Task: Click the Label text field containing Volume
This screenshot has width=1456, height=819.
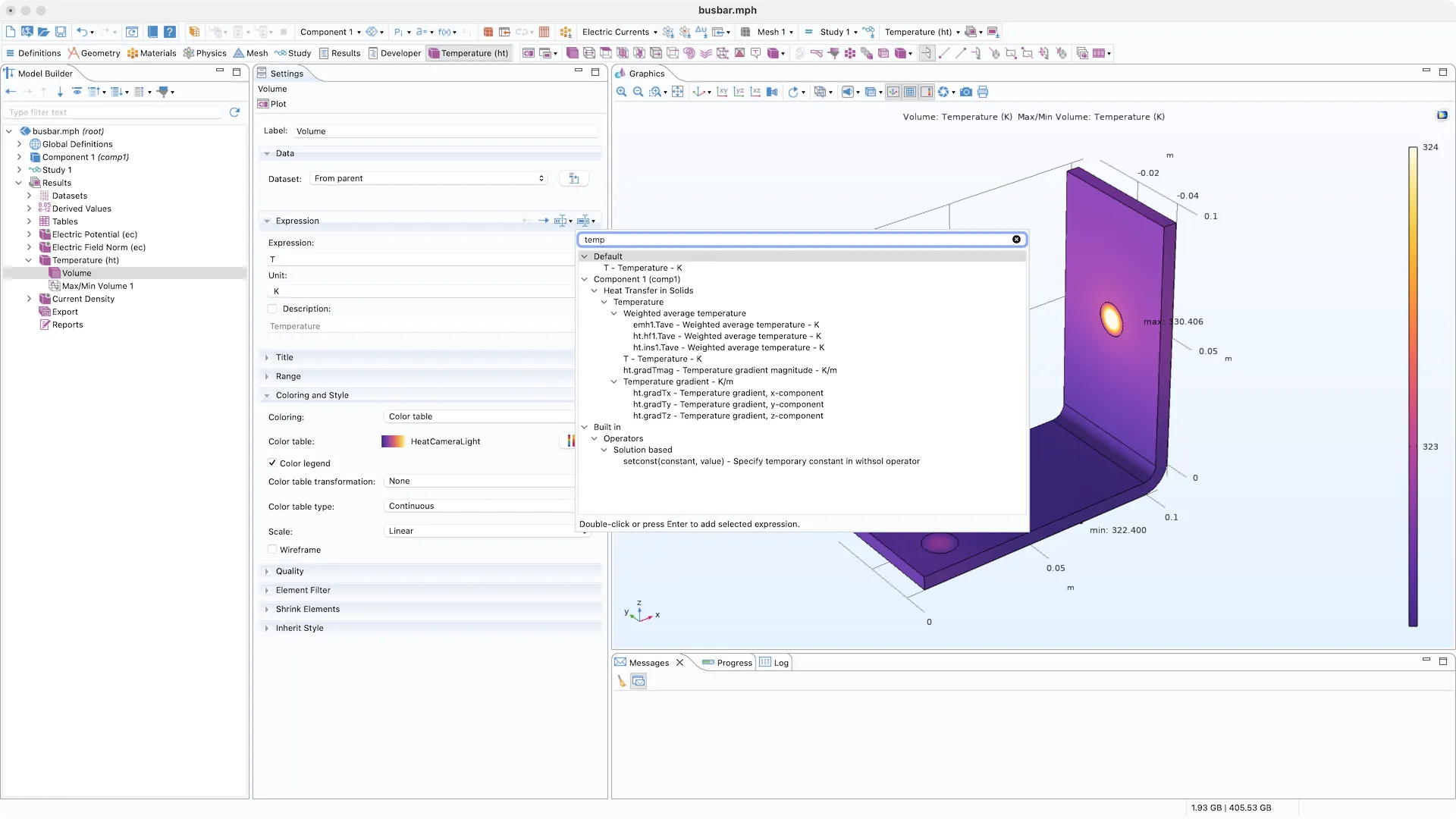Action: tap(444, 131)
